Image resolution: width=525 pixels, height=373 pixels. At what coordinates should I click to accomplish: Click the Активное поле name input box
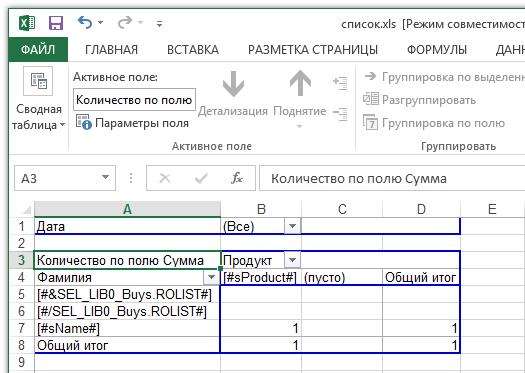tap(135, 100)
